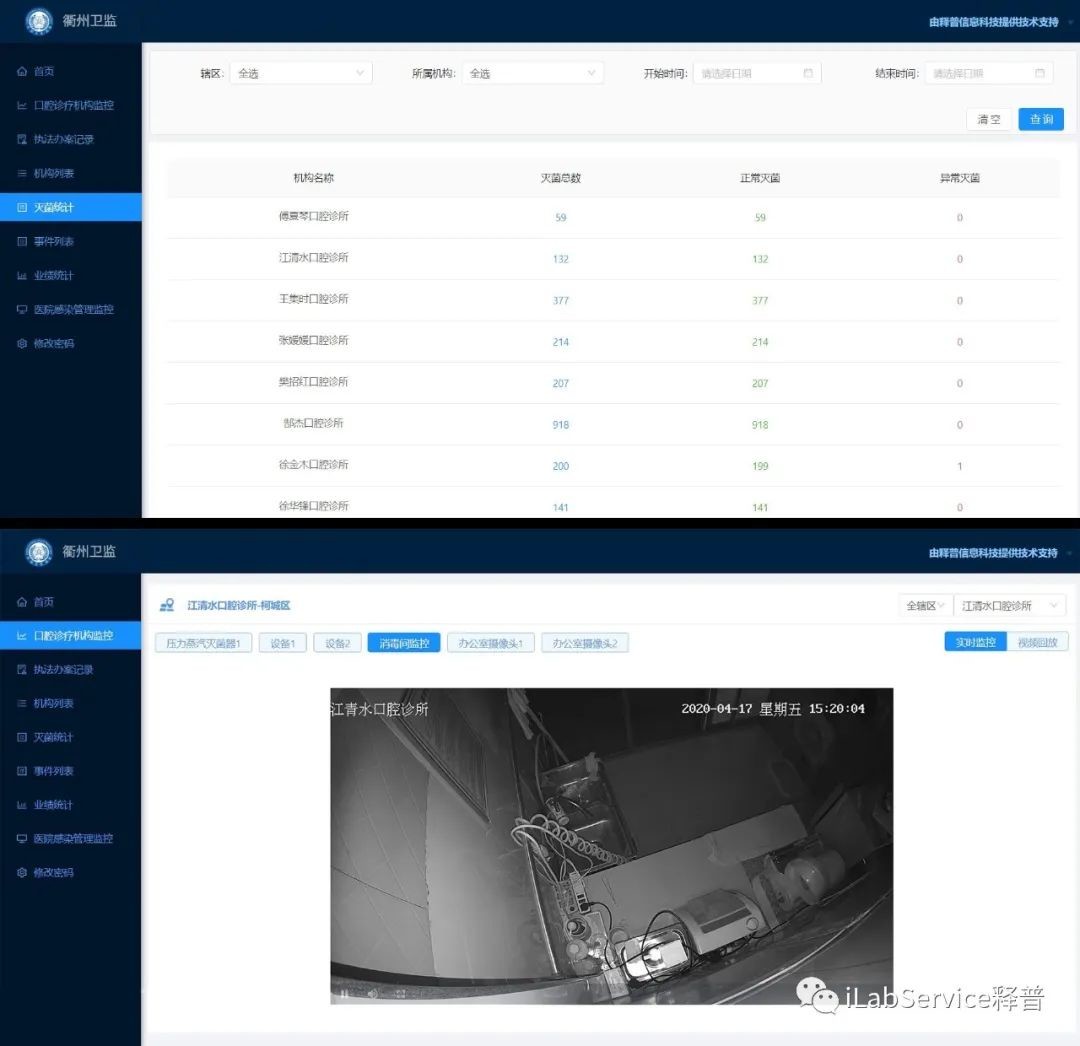Click 机构列表 list icon in statistics screen sidebar
This screenshot has width=1080, height=1046.
pos(22,174)
